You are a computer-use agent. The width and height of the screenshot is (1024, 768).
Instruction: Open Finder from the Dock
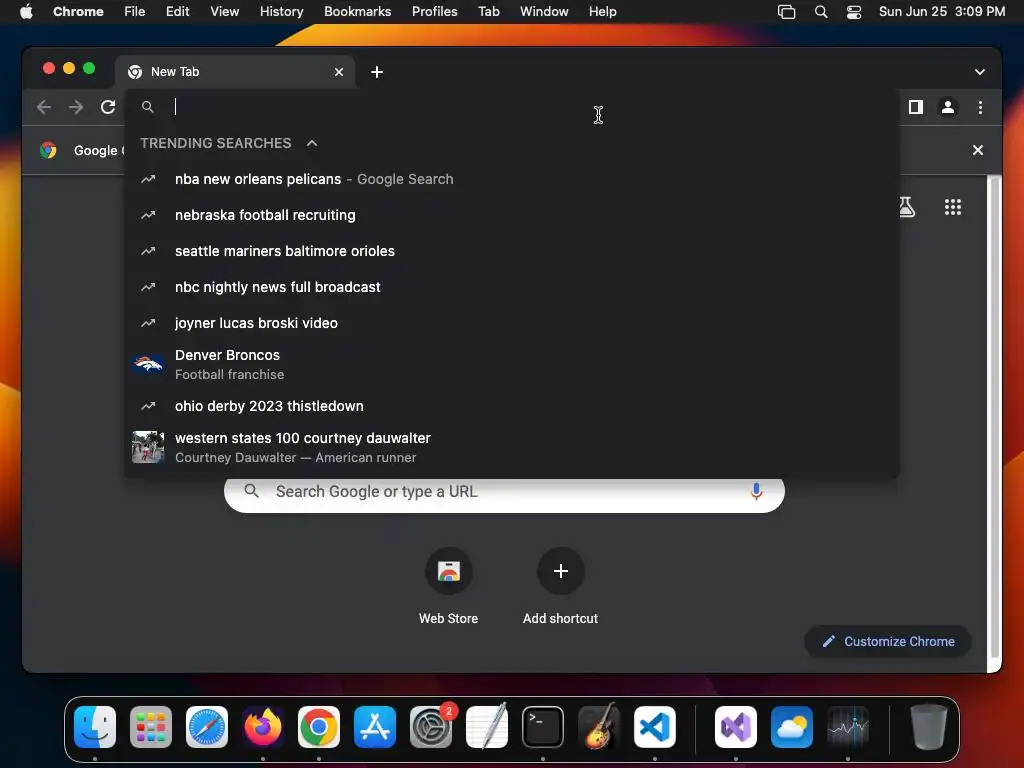click(95, 726)
